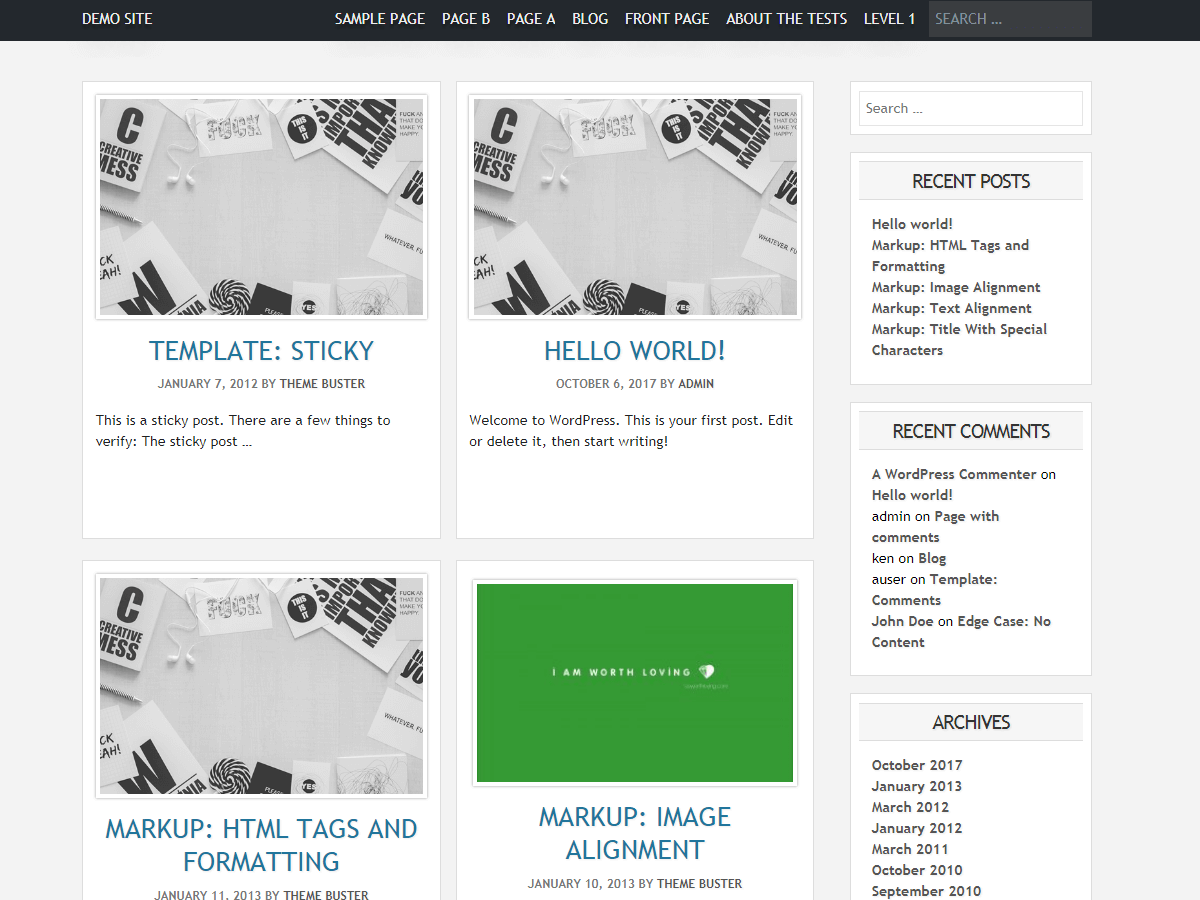
Task: Open the October 2017 archive
Action: (x=917, y=765)
